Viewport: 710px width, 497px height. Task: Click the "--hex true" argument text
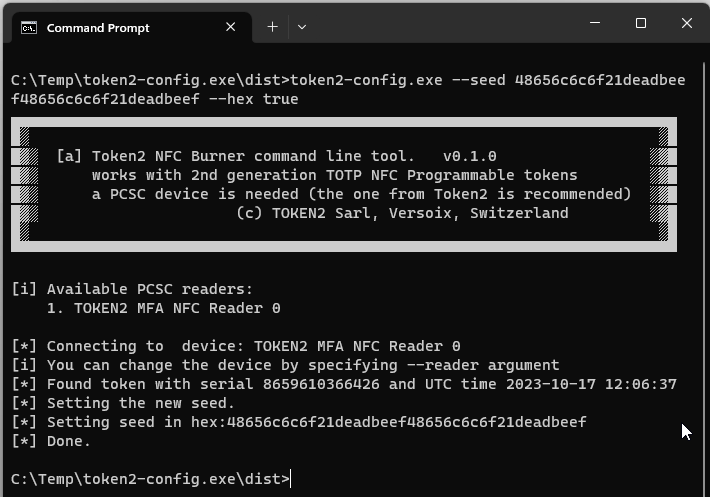254,99
